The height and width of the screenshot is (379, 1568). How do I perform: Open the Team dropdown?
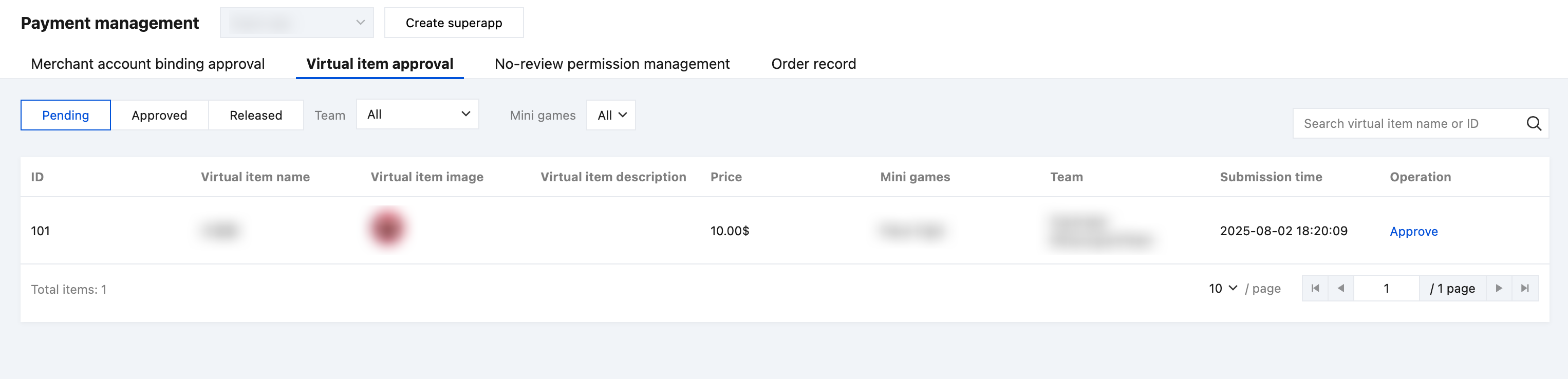(x=418, y=115)
